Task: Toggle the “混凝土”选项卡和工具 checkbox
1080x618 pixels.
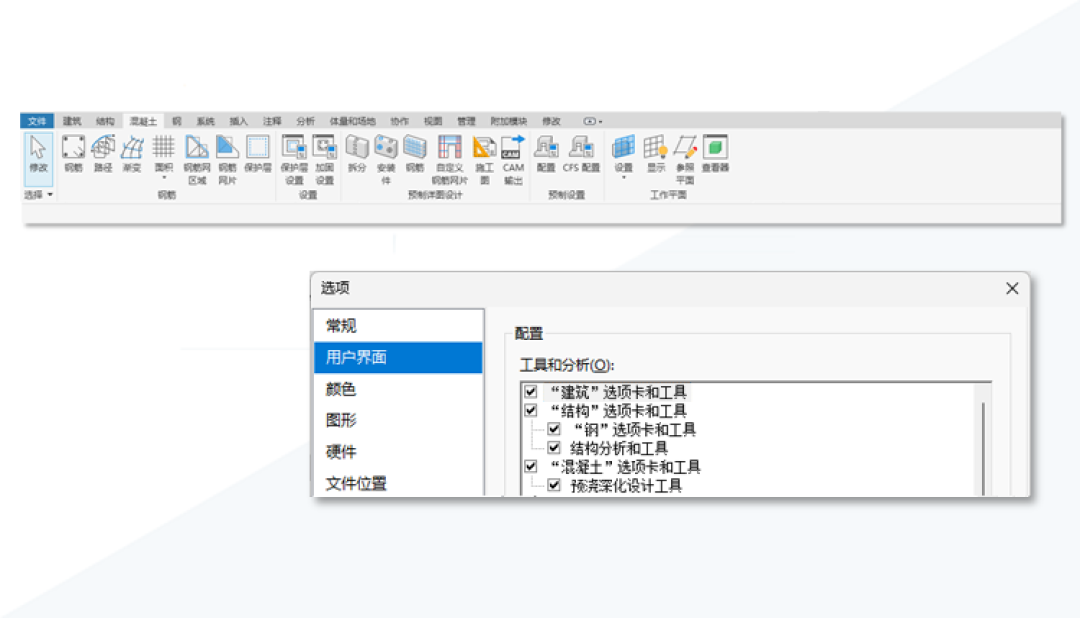Action: coord(530,466)
